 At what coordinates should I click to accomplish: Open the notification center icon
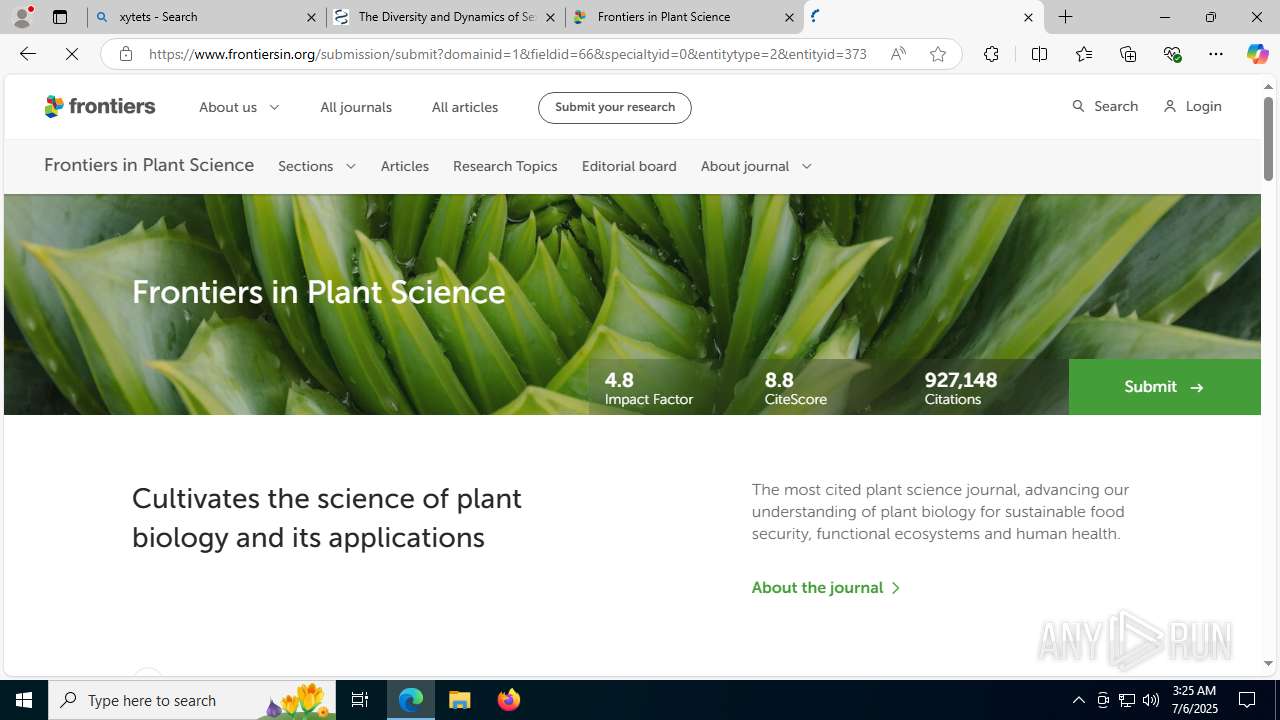pyautogui.click(x=1248, y=700)
